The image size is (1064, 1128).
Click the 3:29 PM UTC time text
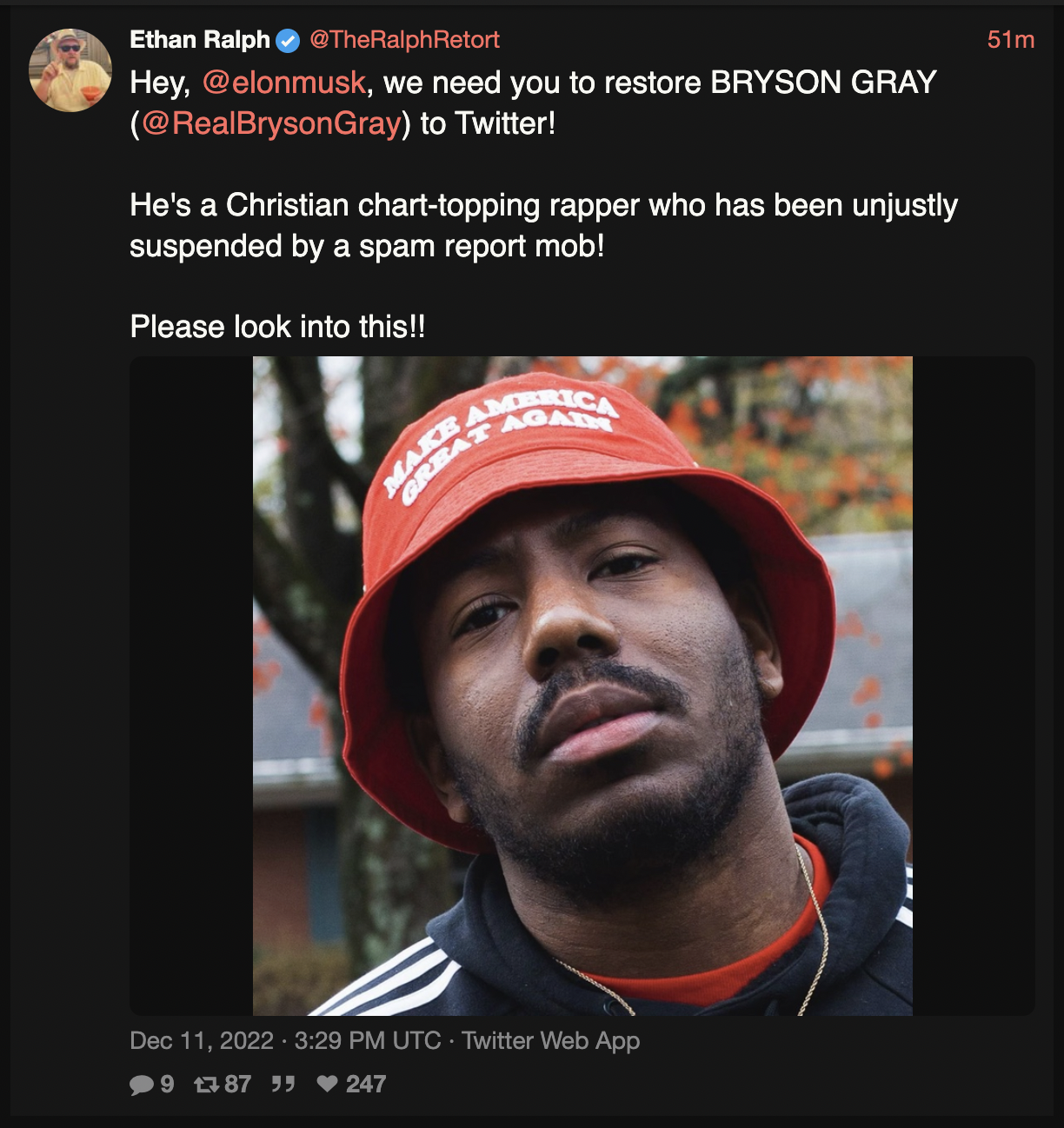point(368,1040)
